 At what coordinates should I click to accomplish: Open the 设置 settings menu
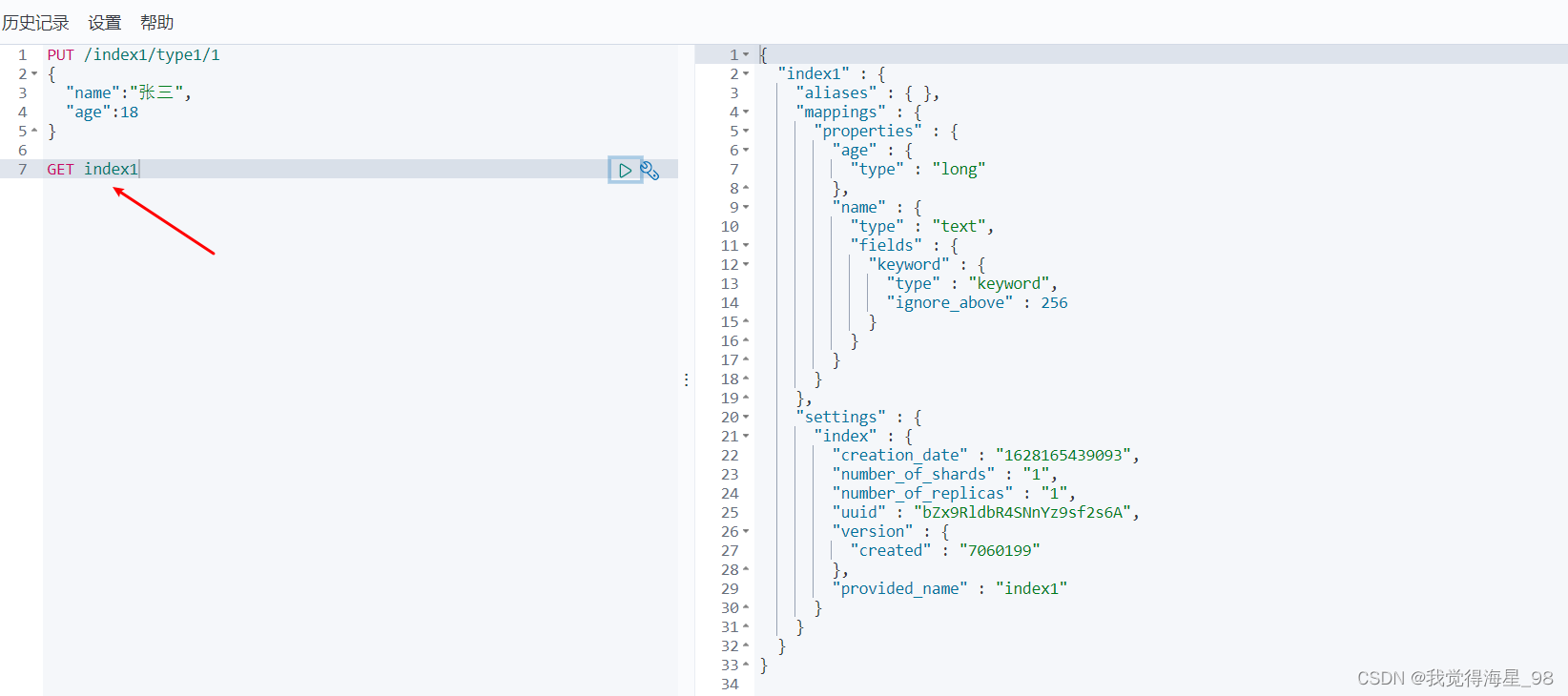pos(105,22)
